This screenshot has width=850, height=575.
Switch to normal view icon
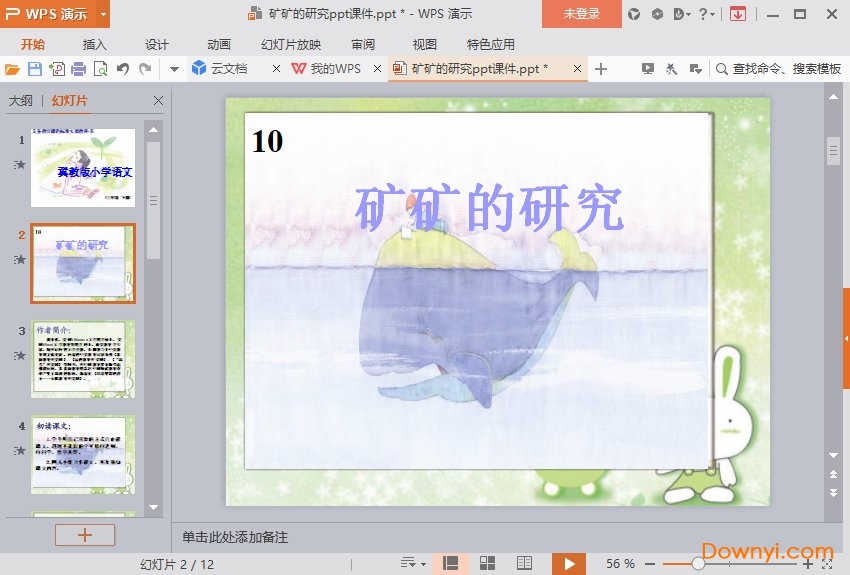coord(450,563)
